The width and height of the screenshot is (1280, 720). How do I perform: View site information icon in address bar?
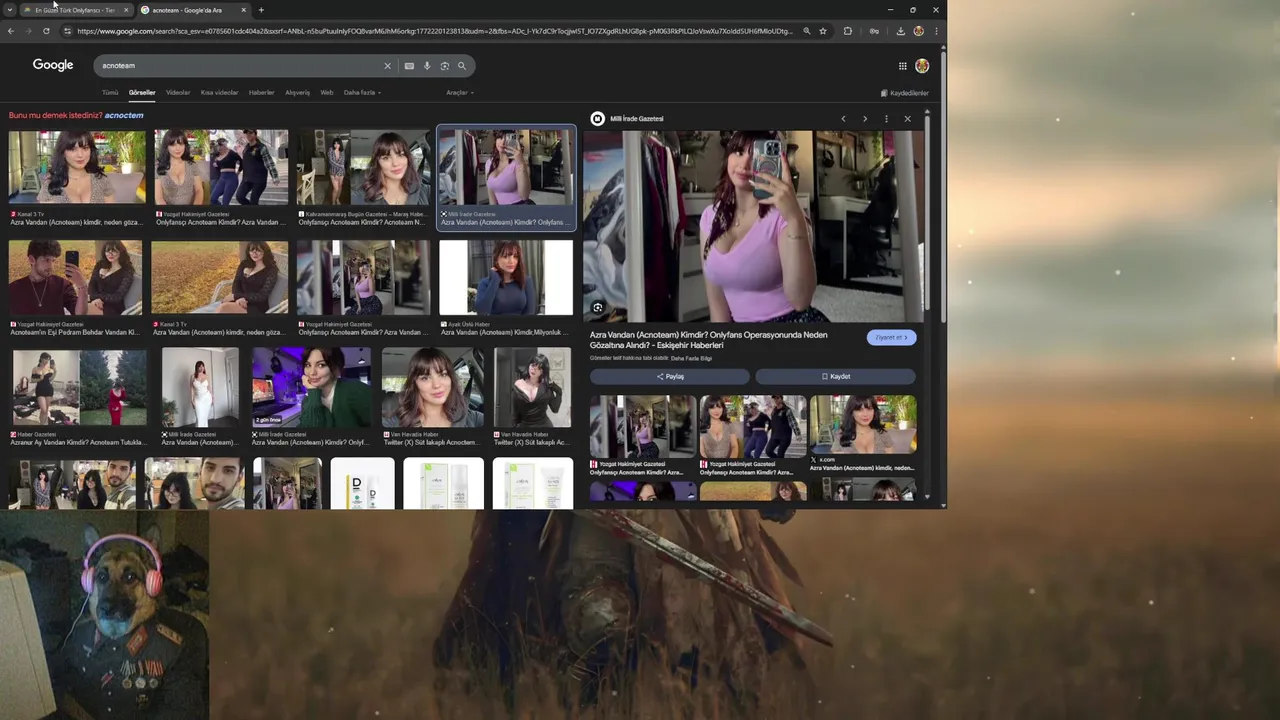67,31
